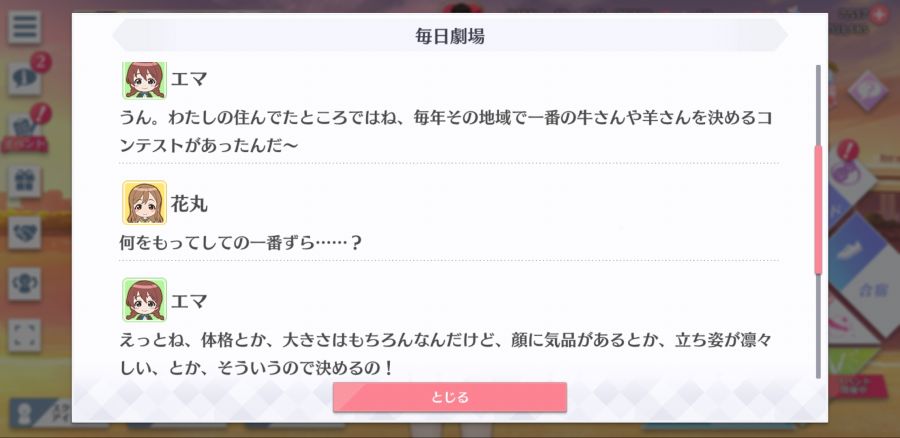Open the hamburger menu icon
This screenshot has width=900, height=438.
[x=24, y=28]
